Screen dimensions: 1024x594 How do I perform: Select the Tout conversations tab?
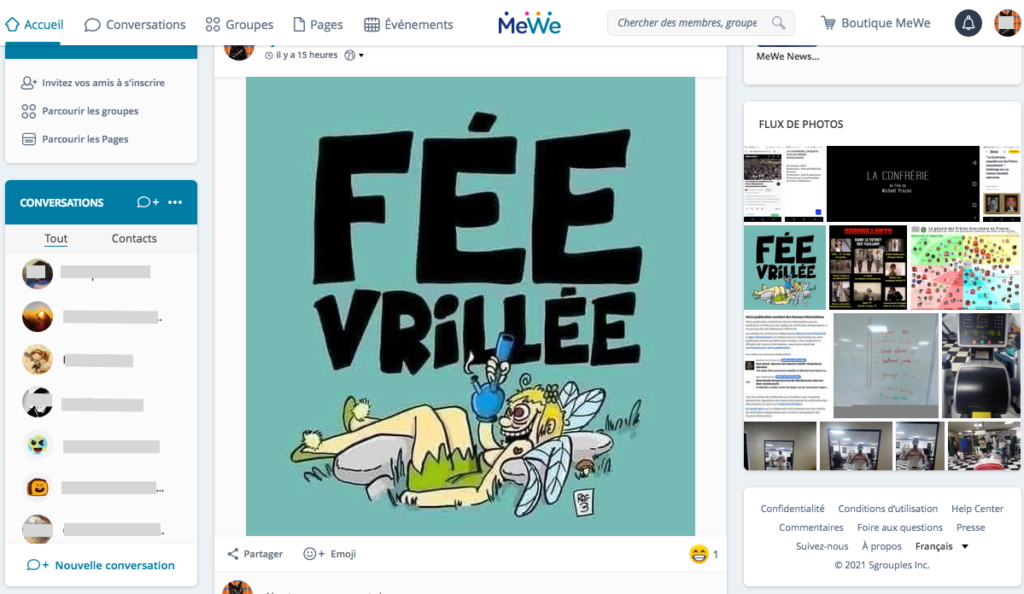pos(56,238)
